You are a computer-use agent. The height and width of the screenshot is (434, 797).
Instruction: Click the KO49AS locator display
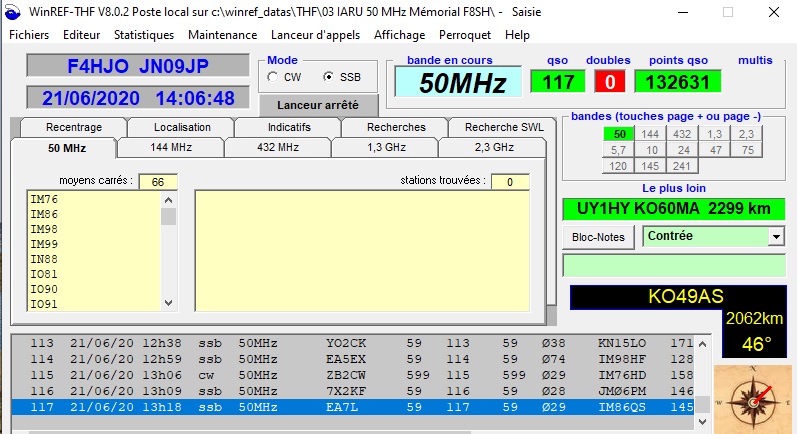(x=678, y=297)
